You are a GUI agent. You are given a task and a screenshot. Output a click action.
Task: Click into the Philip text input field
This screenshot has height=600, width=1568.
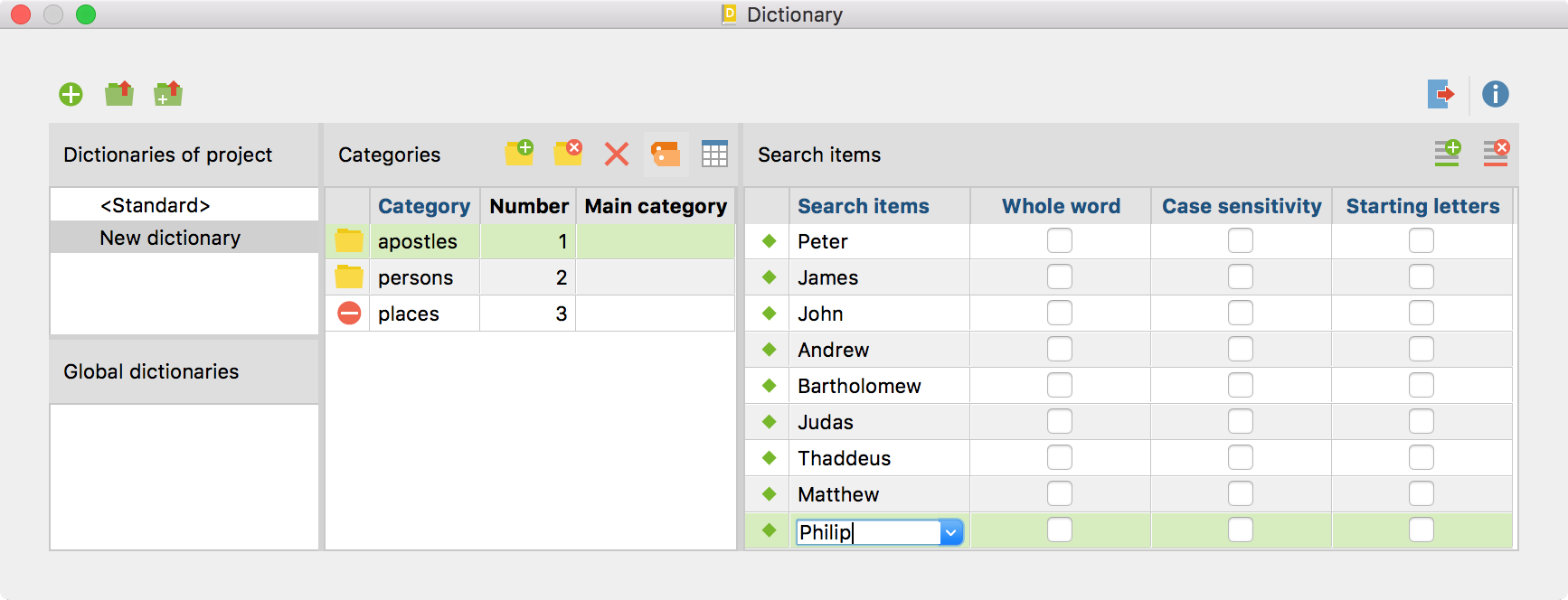[x=868, y=532]
